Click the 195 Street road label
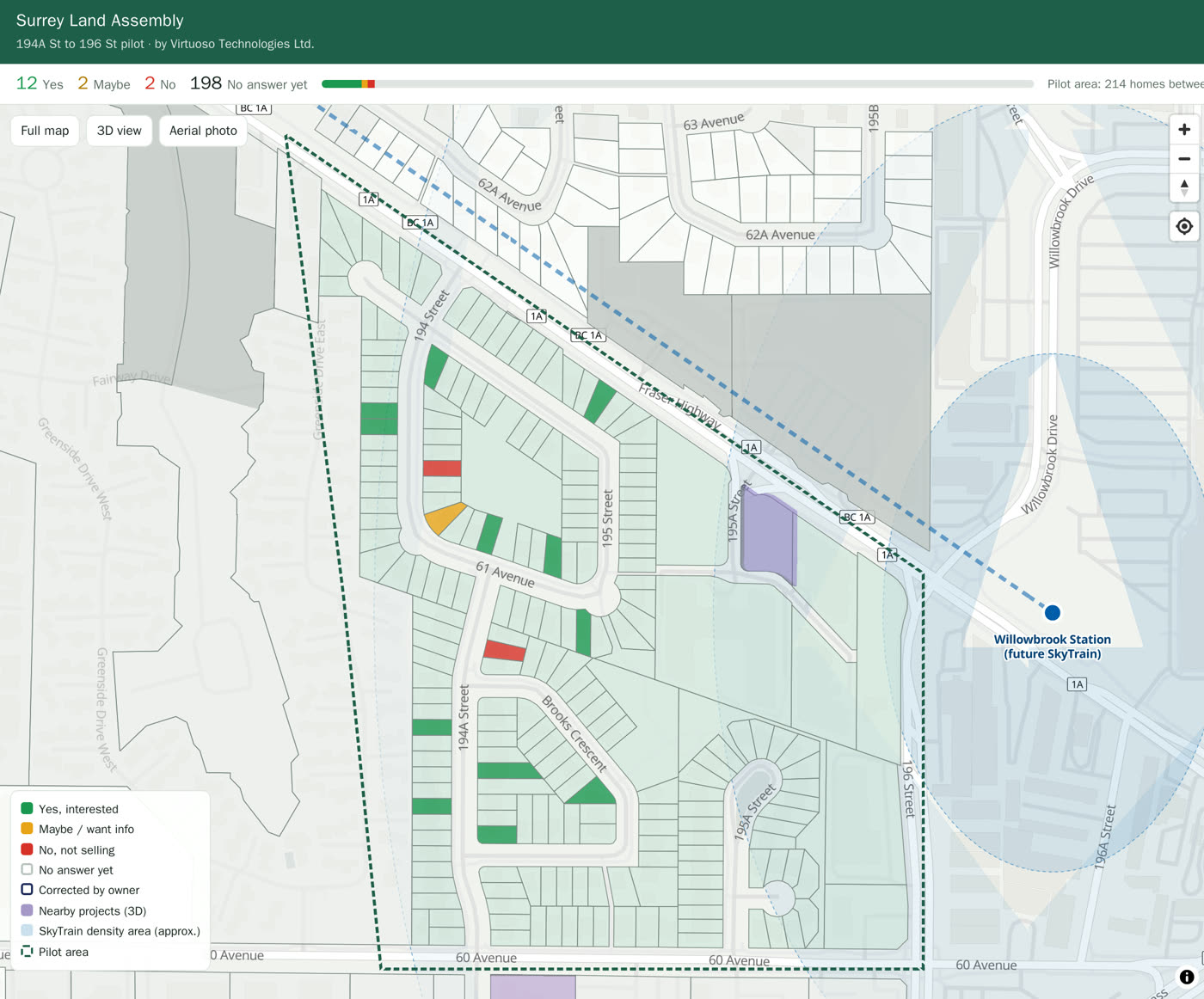 point(607,518)
